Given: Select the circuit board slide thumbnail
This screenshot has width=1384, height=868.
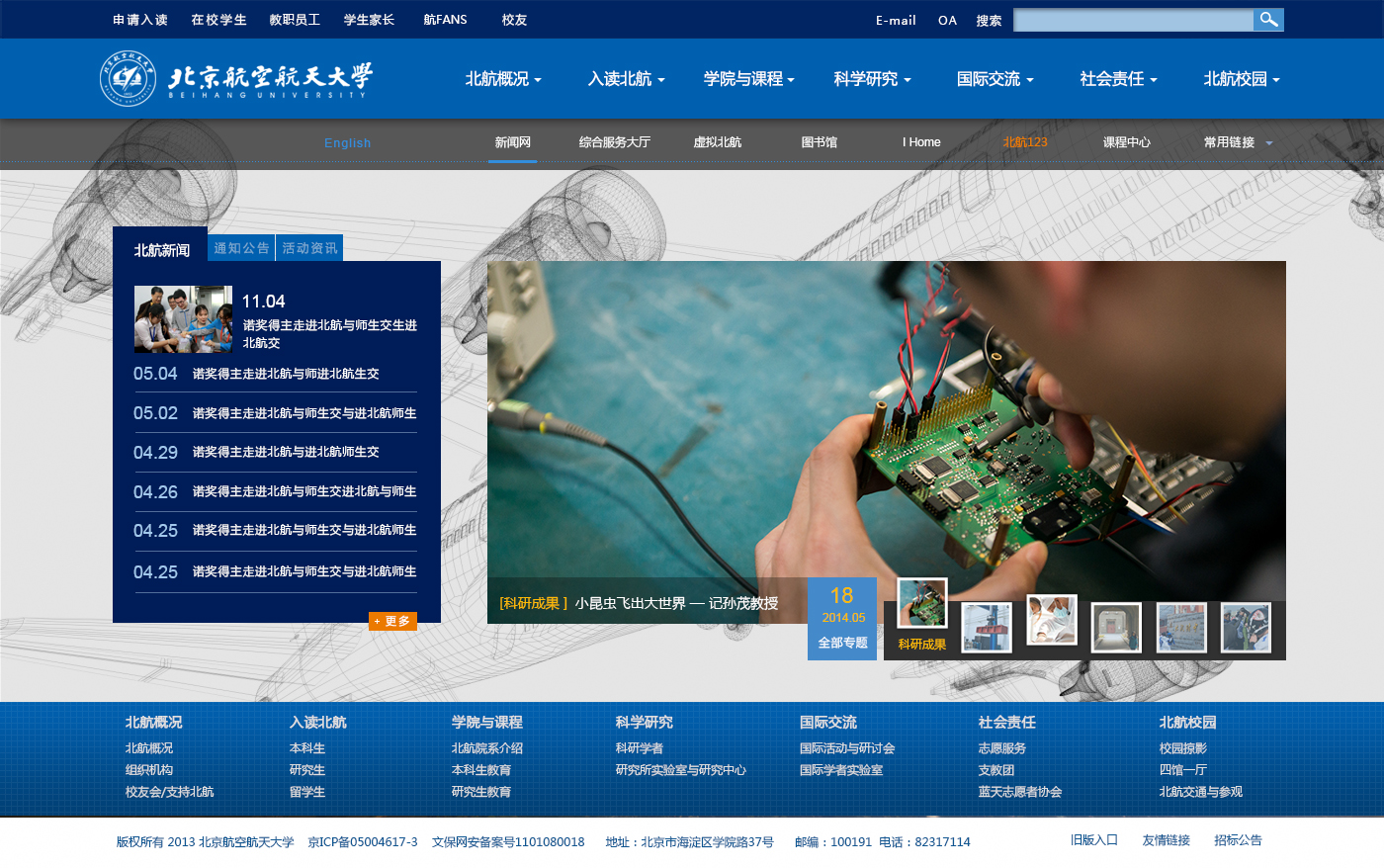Looking at the screenshot, I should click(x=921, y=603).
